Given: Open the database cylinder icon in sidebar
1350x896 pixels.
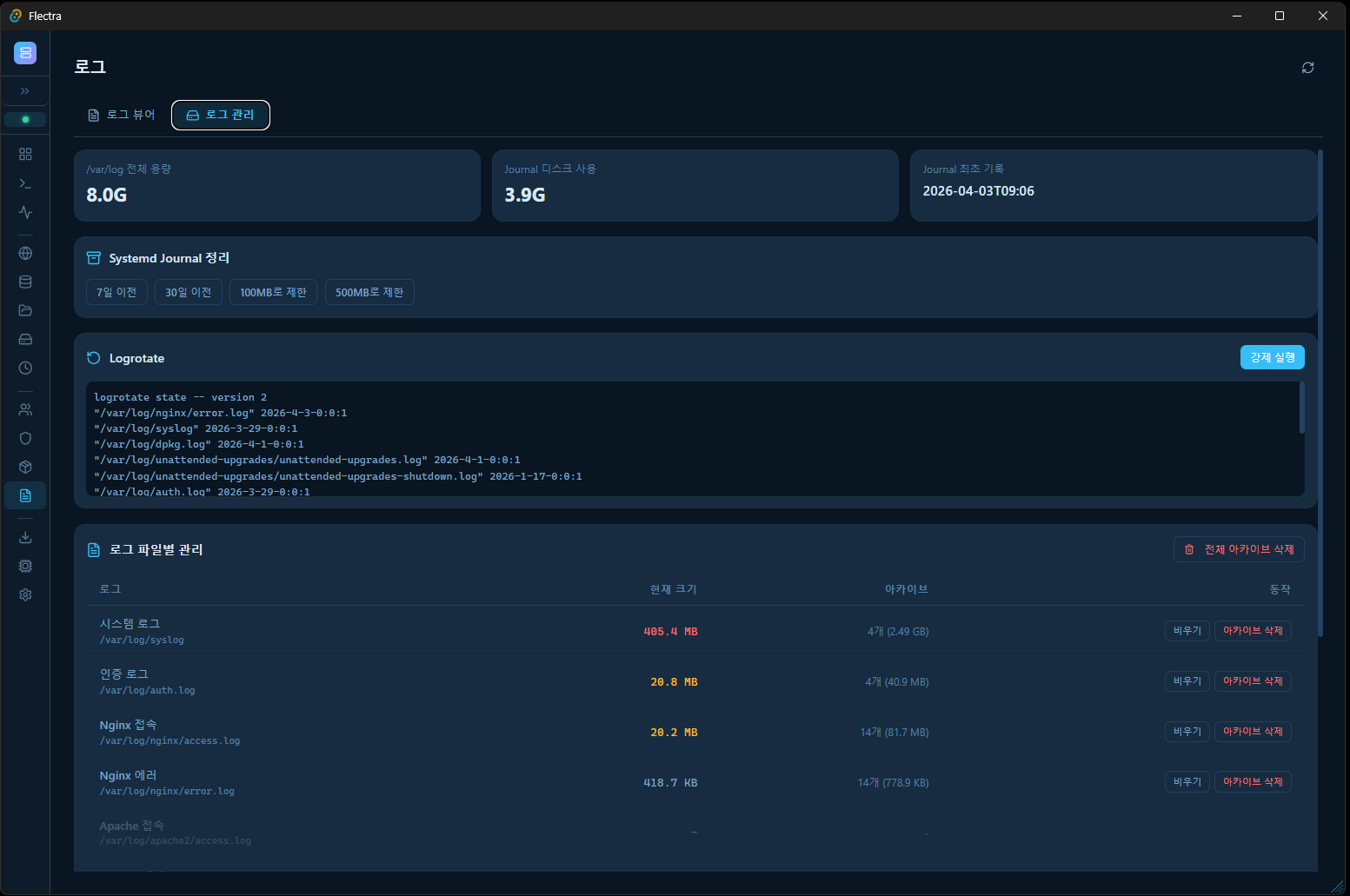Looking at the screenshot, I should pos(25,282).
